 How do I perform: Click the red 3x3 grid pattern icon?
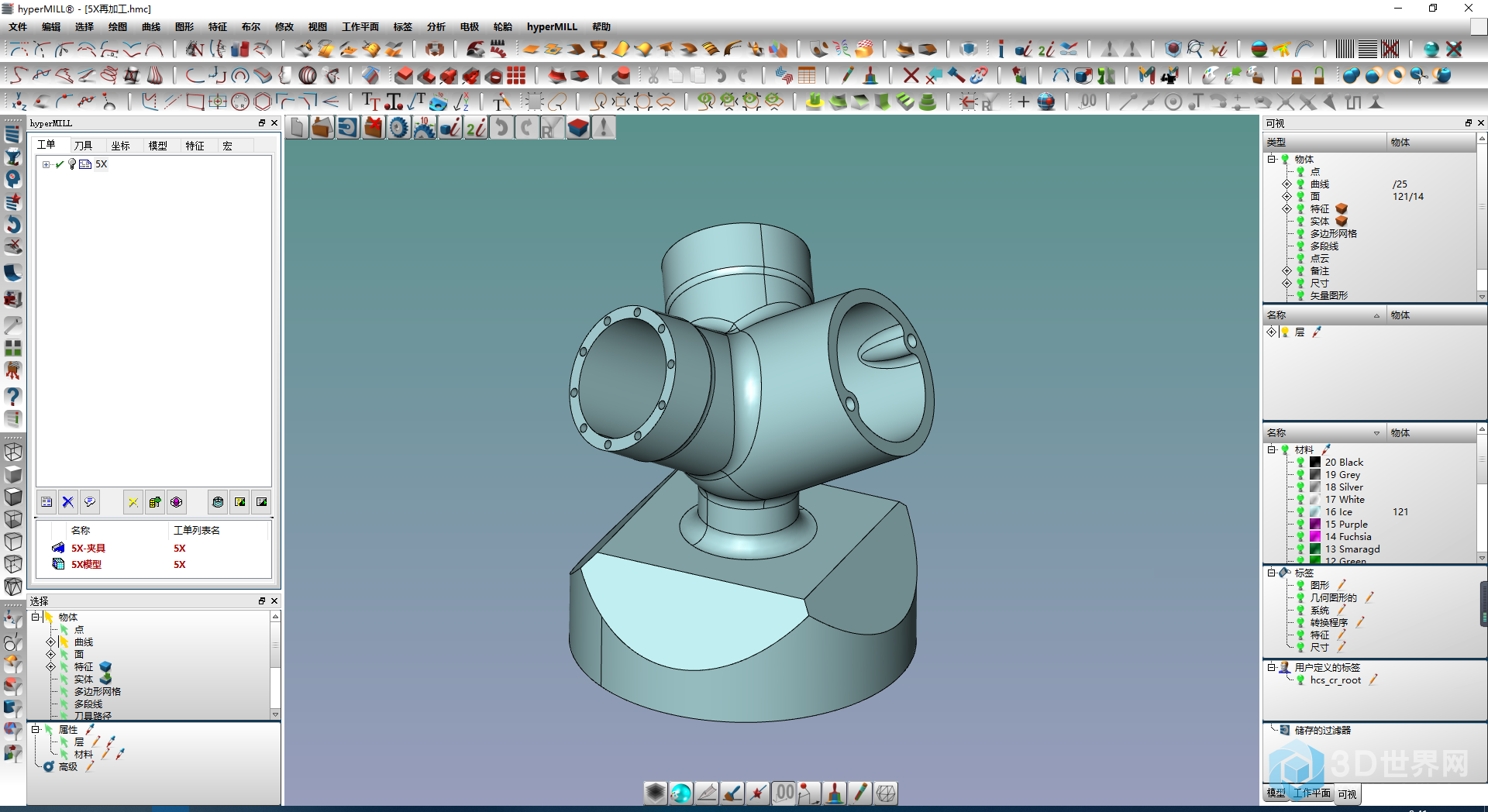pyautogui.click(x=516, y=75)
